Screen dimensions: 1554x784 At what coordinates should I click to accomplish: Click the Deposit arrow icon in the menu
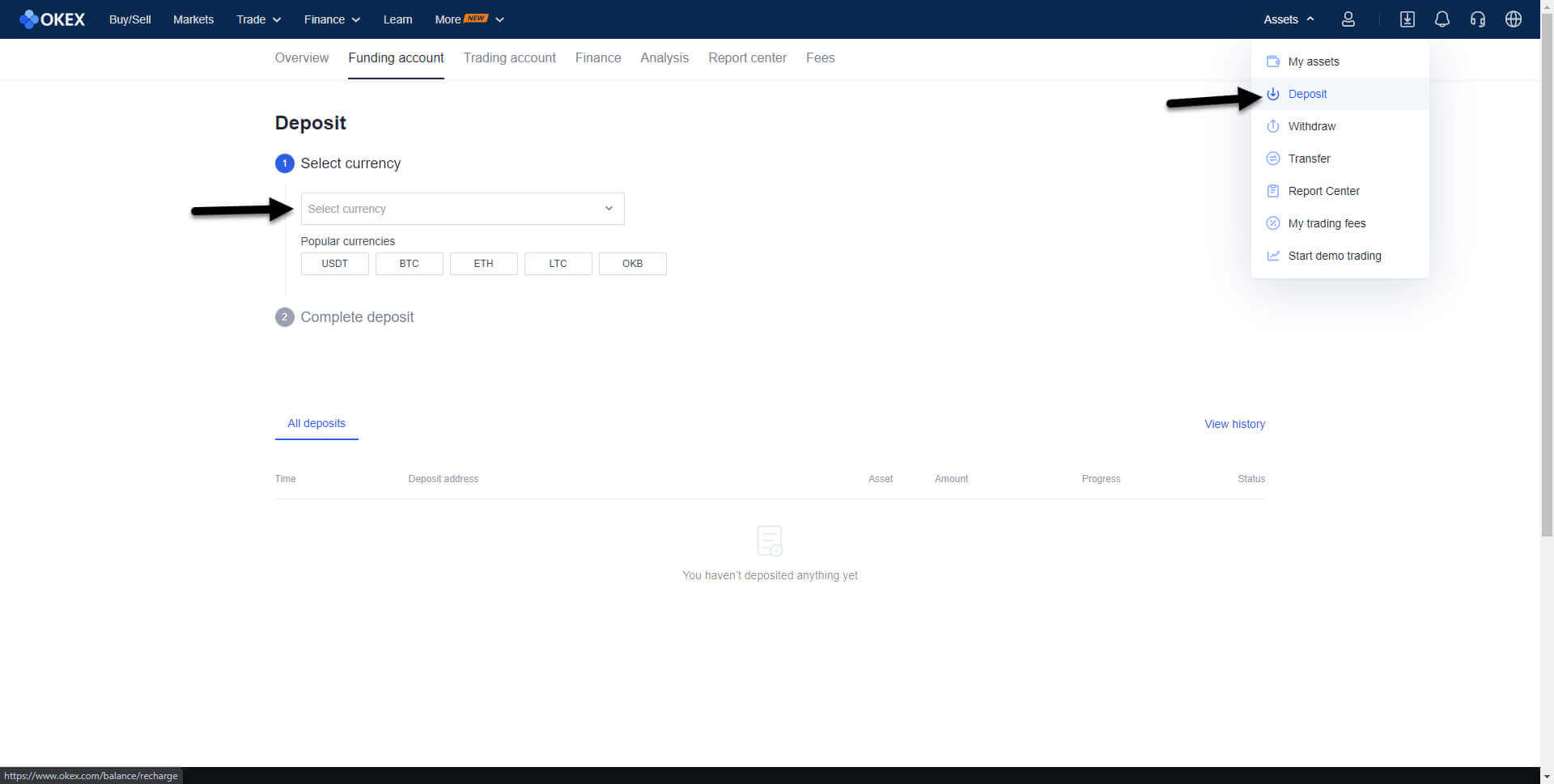(1273, 94)
